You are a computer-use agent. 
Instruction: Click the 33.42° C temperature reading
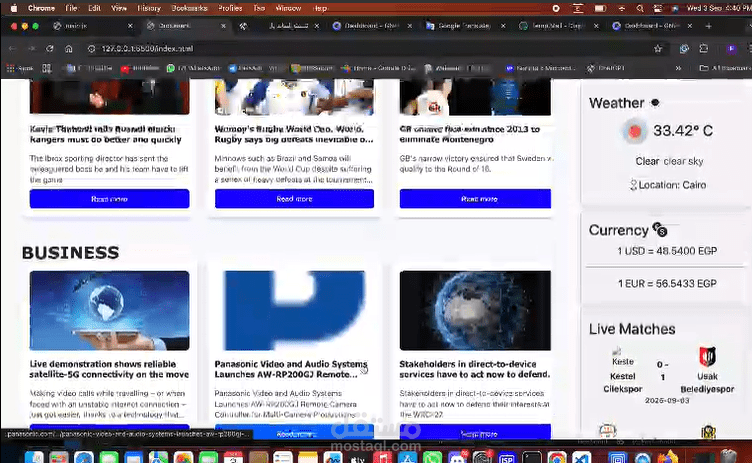683,131
